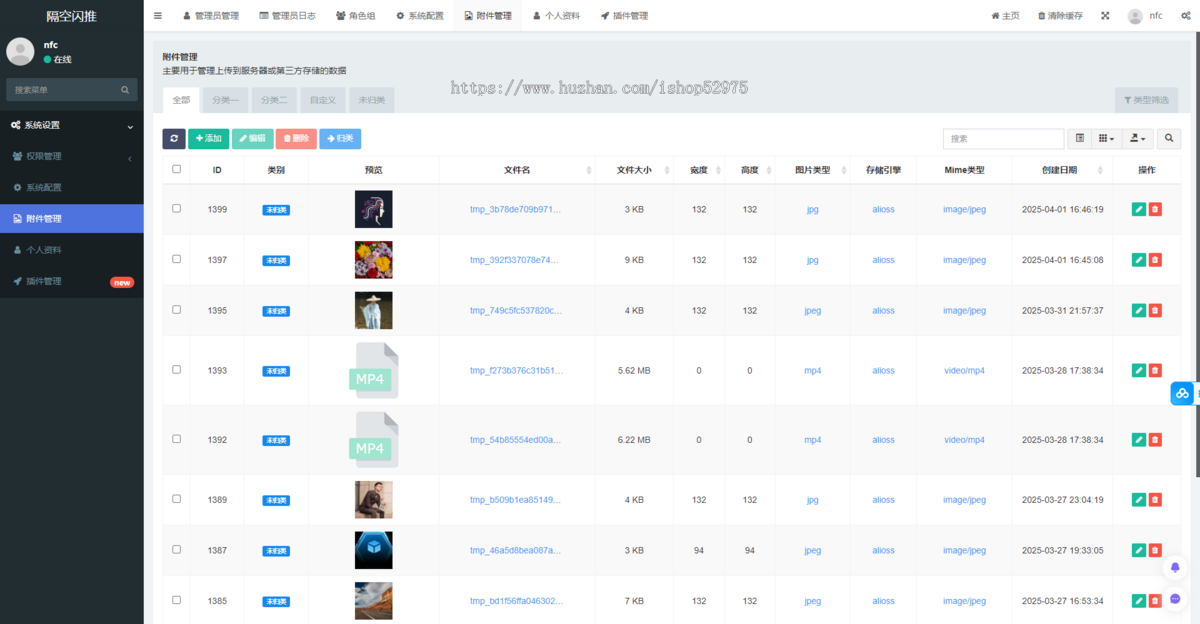Open 插件管理 in the left sidebar
The image size is (1200, 624).
coord(71,282)
